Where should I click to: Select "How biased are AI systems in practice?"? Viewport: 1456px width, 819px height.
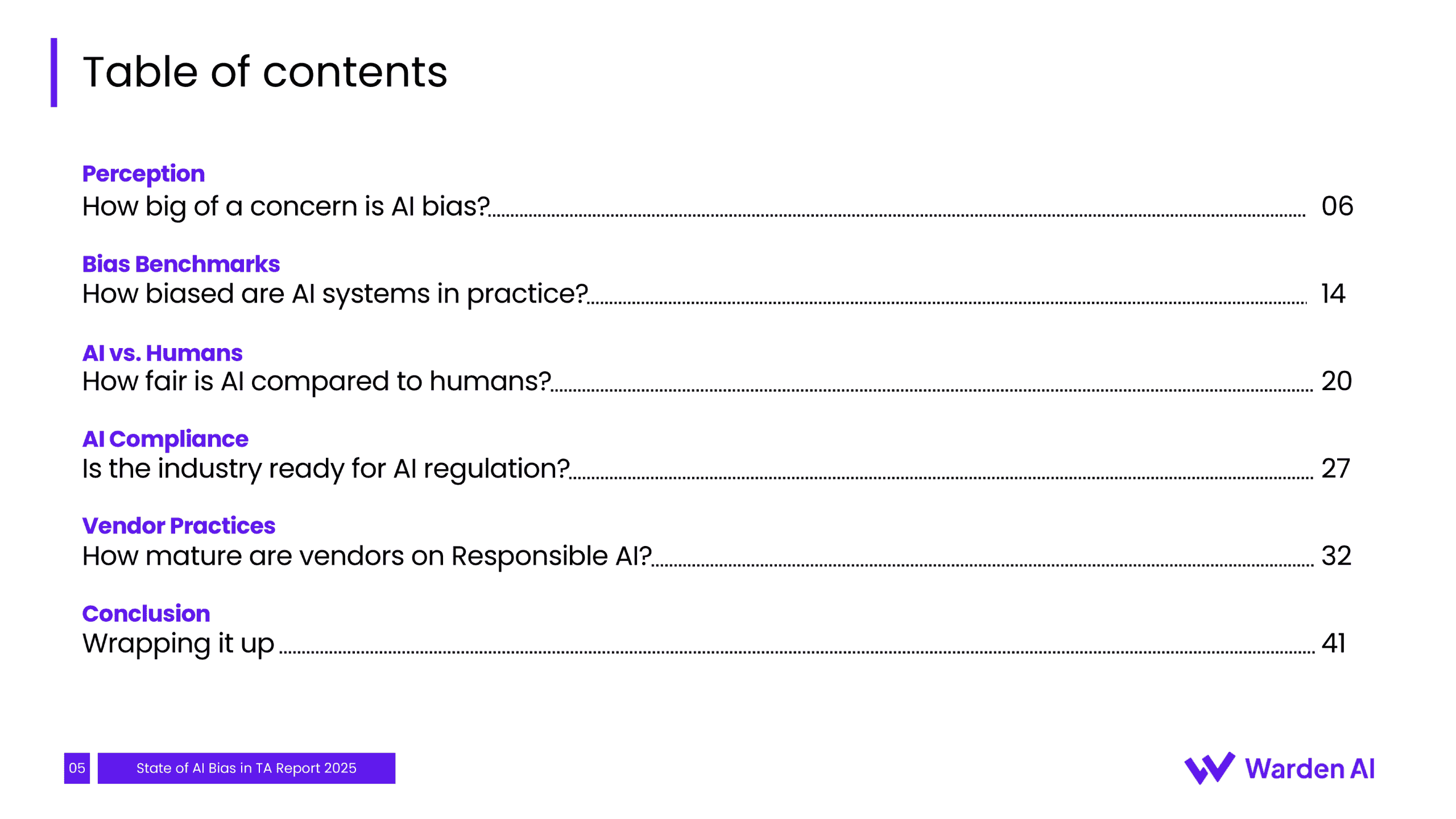334,294
